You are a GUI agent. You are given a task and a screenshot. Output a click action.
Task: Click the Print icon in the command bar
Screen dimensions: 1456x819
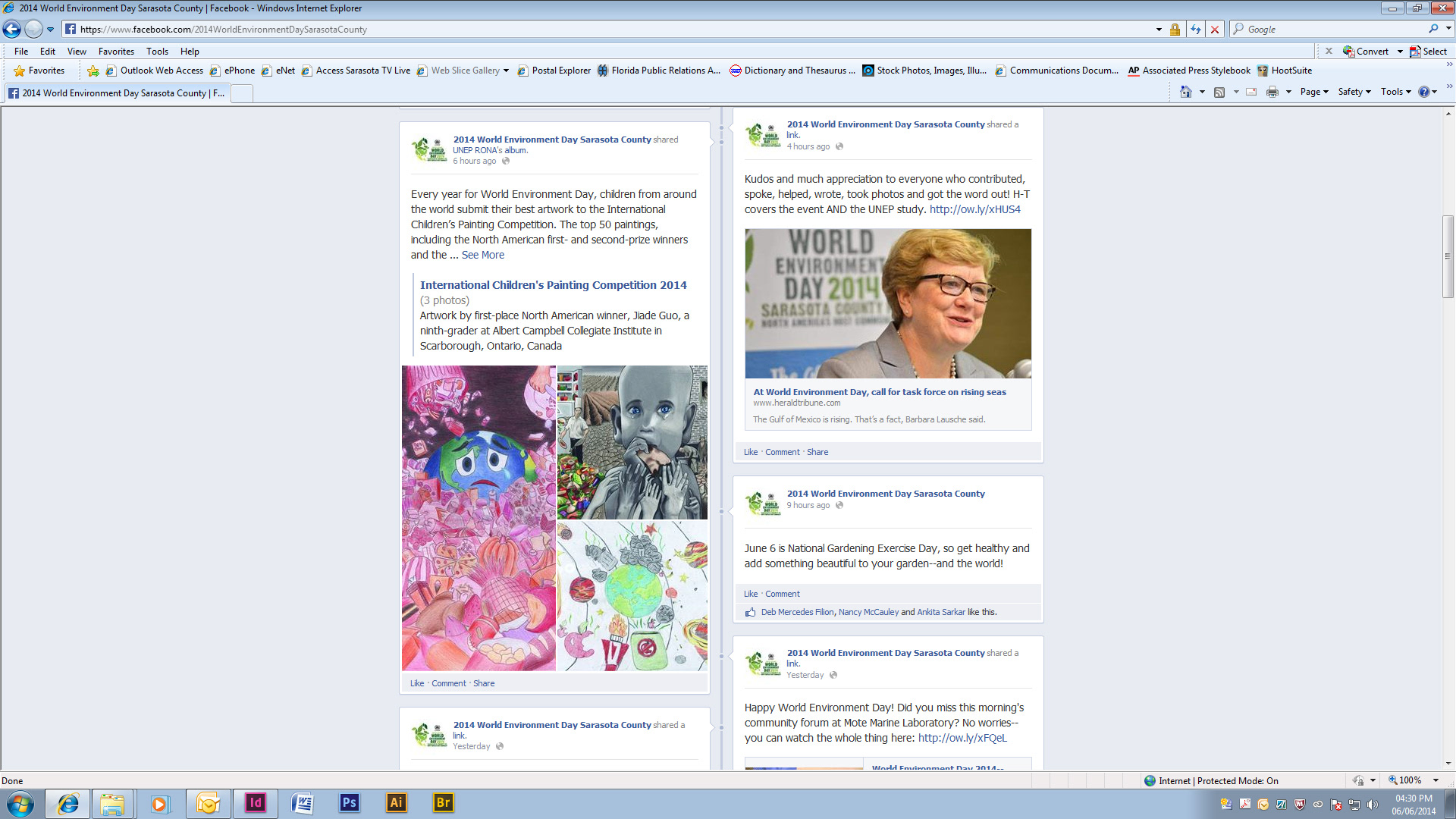click(1272, 92)
